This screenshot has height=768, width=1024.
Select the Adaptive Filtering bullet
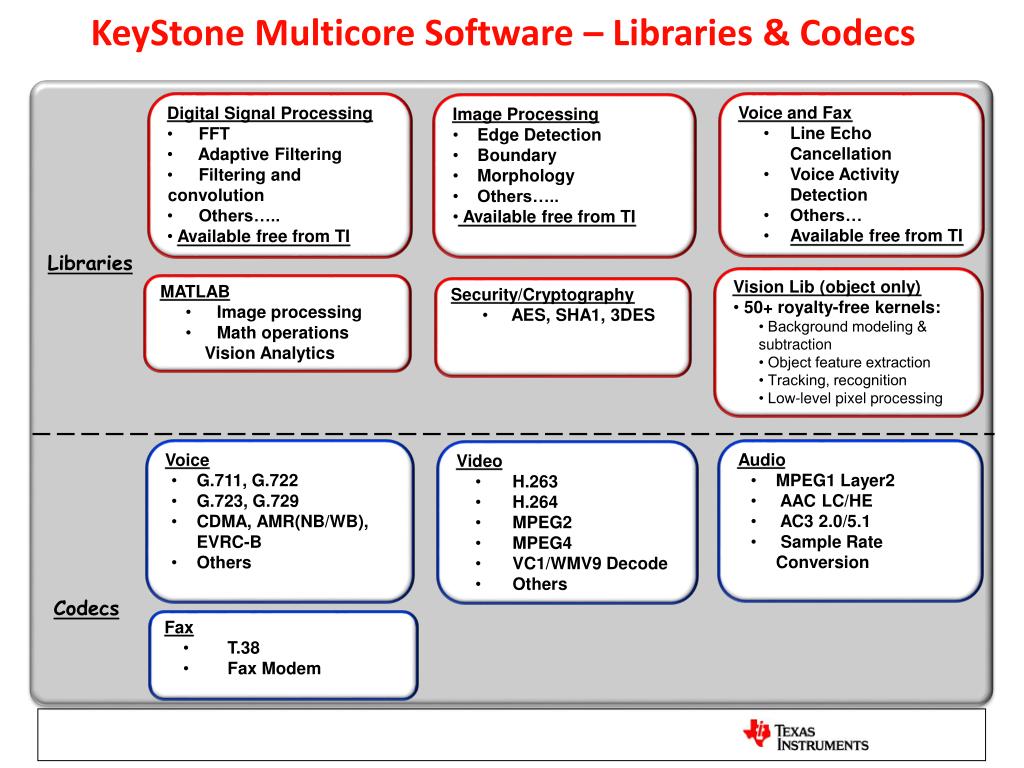[x=270, y=154]
